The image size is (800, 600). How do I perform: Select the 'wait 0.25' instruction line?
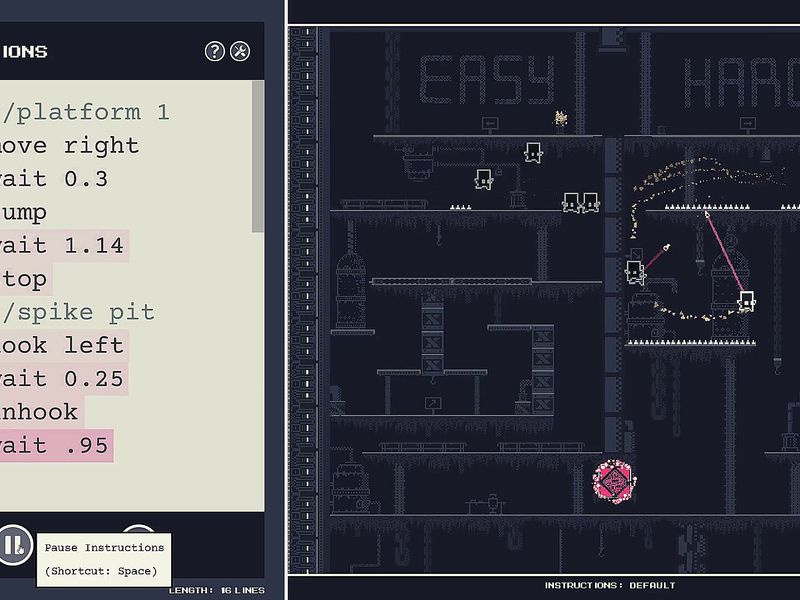pos(64,379)
